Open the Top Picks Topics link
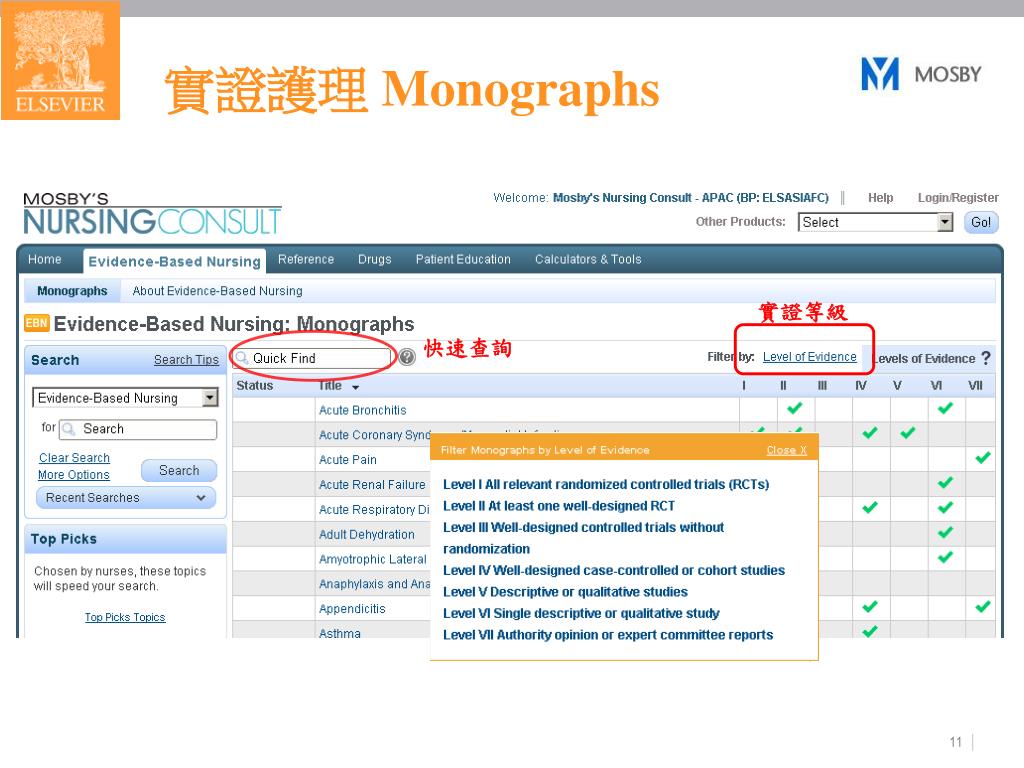This screenshot has width=1024, height=768. (125, 617)
